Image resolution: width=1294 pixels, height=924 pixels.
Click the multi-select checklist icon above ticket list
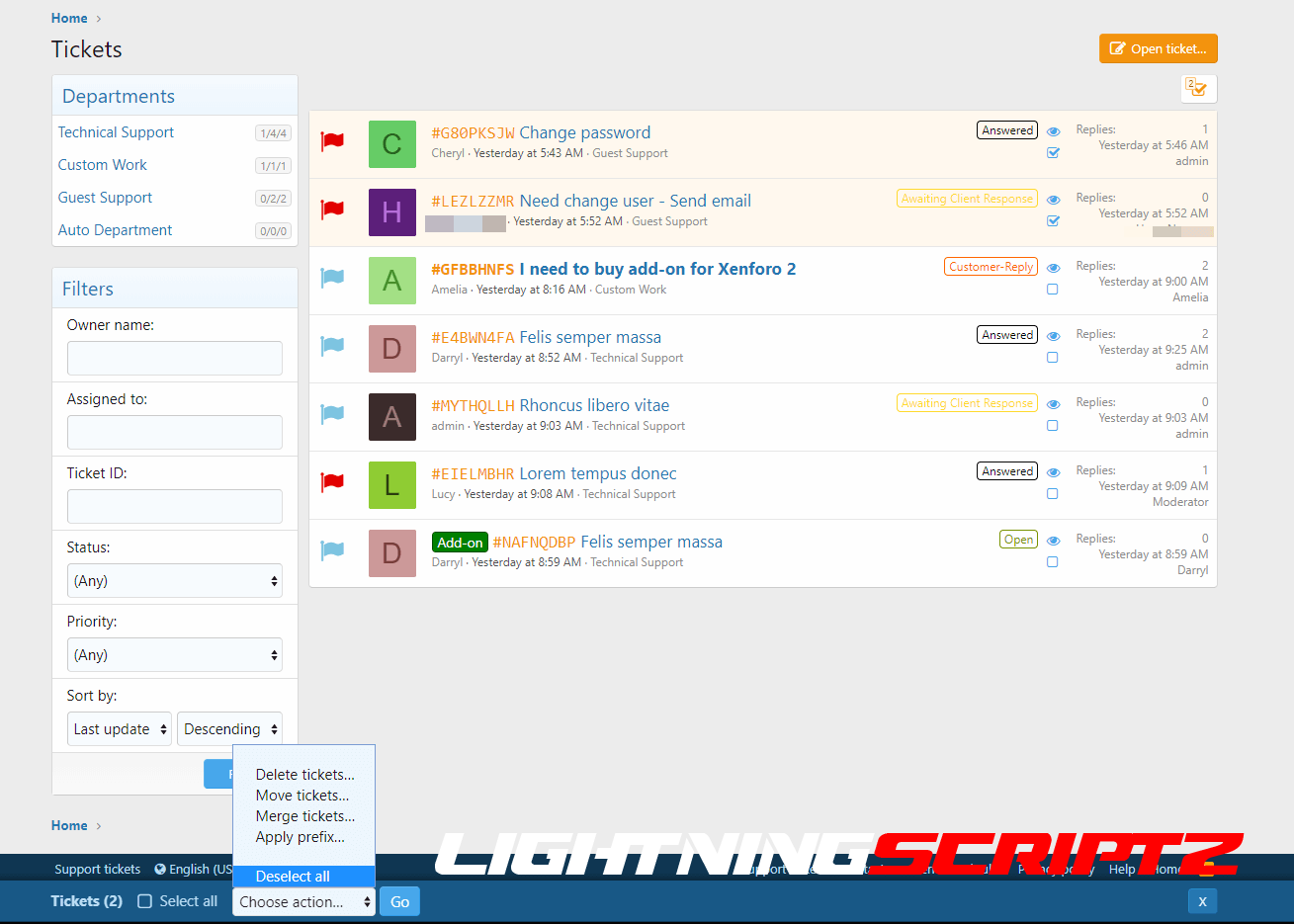pos(1197,89)
